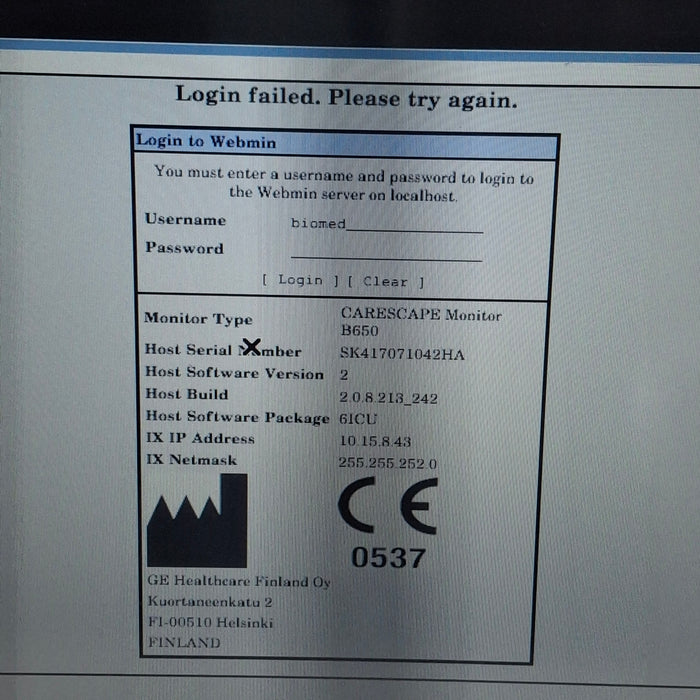Click the Username field label
The width and height of the screenshot is (700, 700).
pos(185,220)
